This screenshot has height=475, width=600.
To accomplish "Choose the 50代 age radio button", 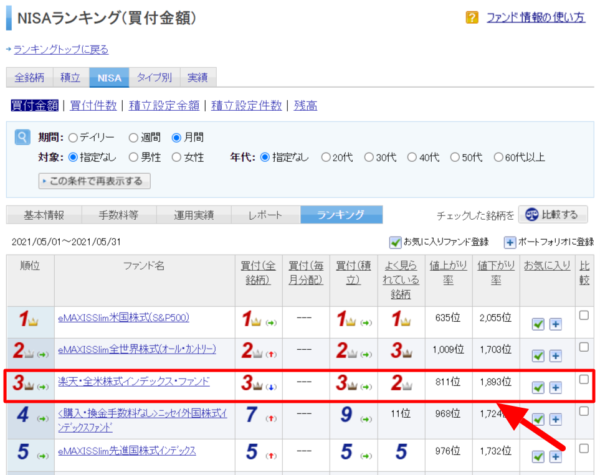I will tap(455, 157).
